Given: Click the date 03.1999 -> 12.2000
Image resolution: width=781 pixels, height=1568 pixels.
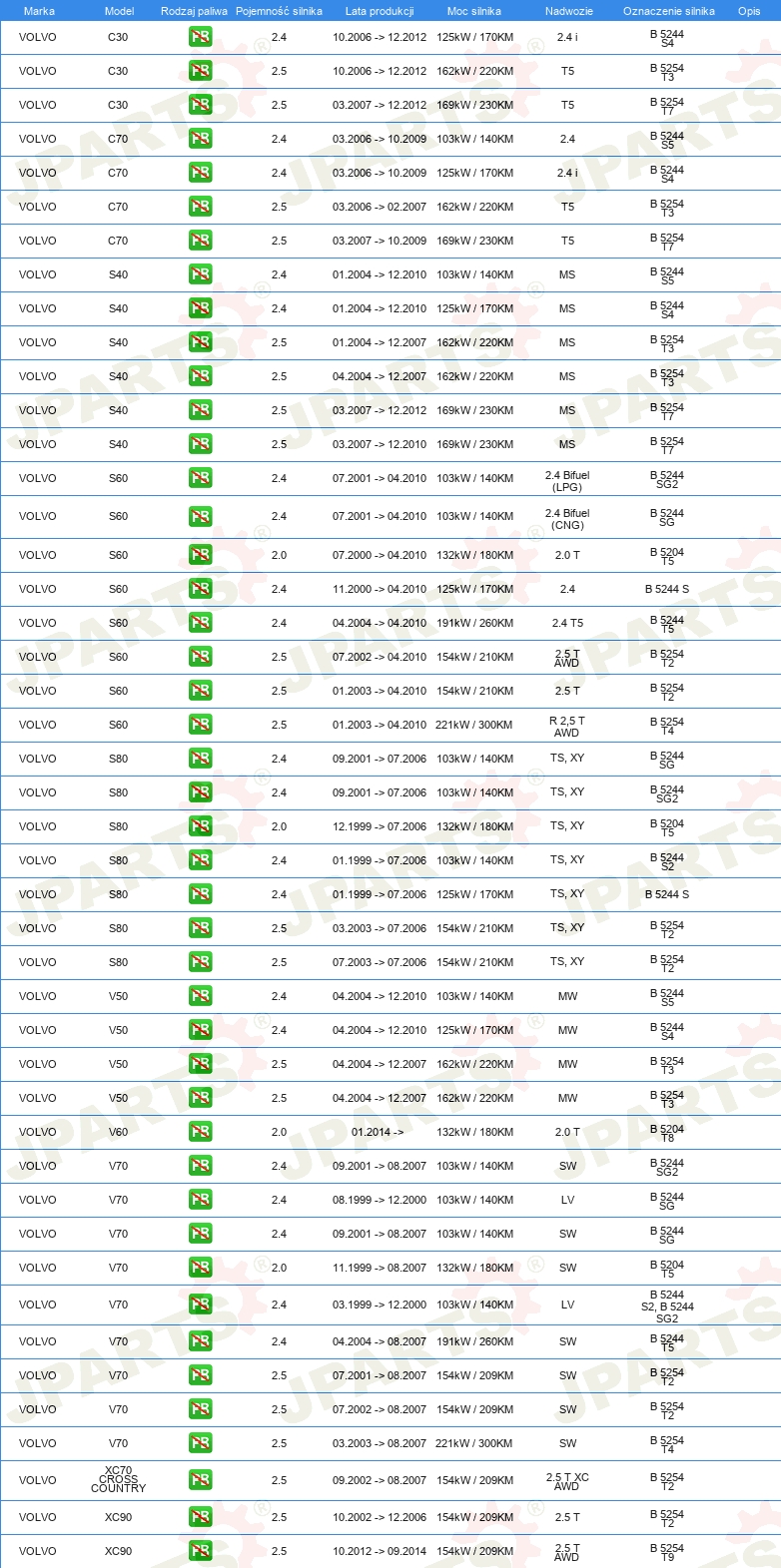Looking at the screenshot, I should pyautogui.click(x=380, y=1305).
